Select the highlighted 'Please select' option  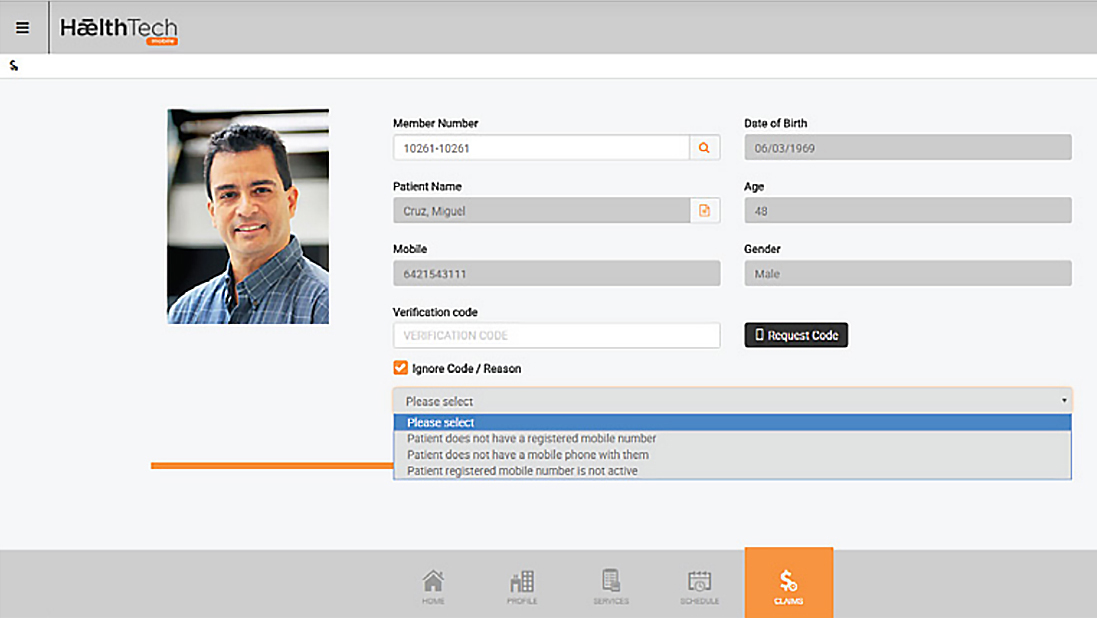(441, 422)
